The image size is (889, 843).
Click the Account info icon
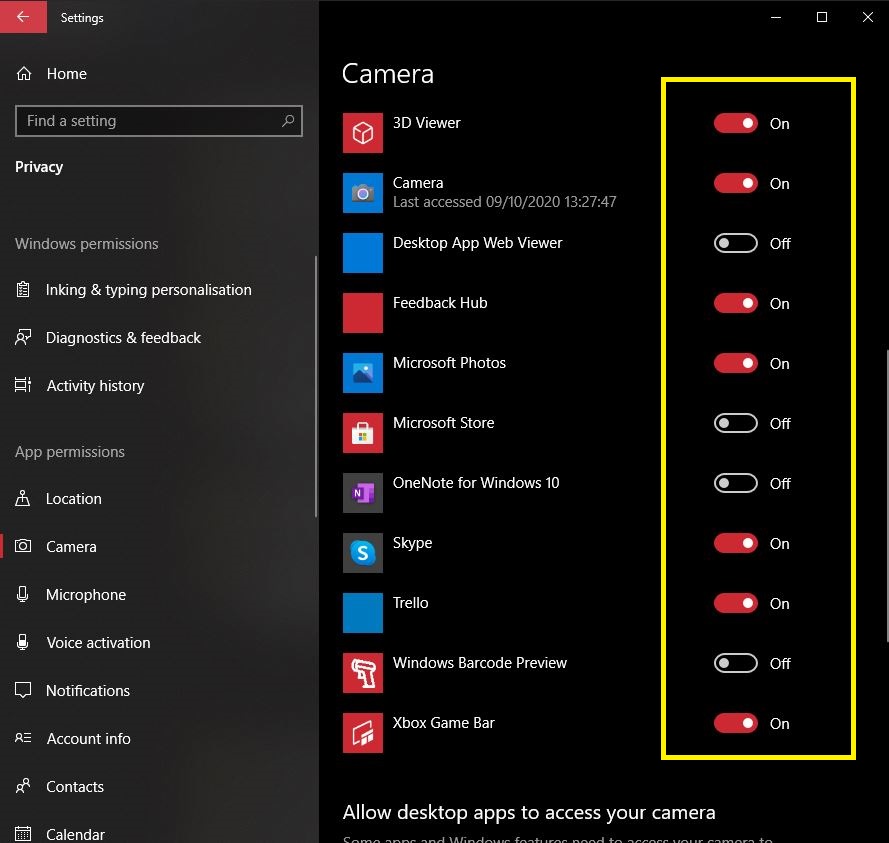pyautogui.click(x=23, y=738)
